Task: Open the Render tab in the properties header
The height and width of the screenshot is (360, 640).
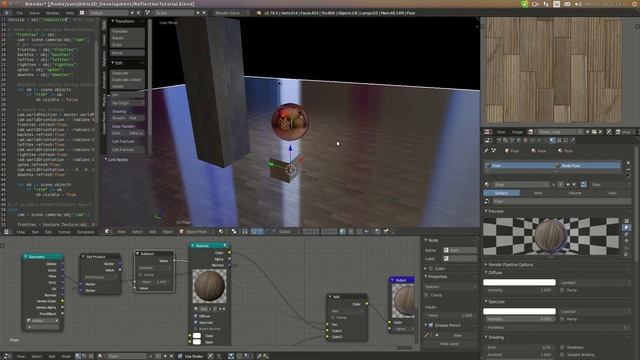Action: [499, 140]
